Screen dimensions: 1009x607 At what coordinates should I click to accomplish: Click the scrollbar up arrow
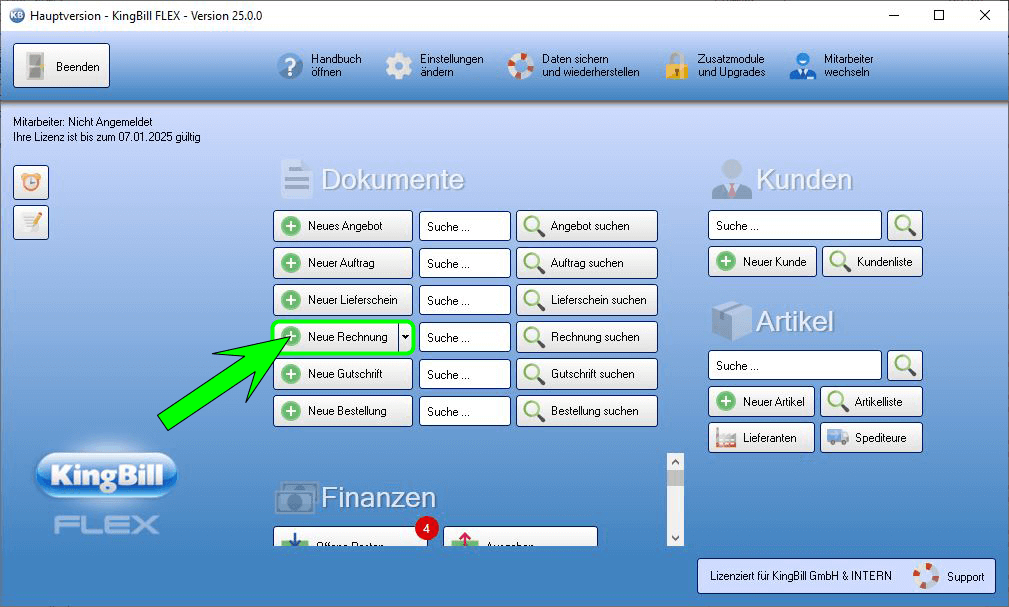[x=675, y=462]
